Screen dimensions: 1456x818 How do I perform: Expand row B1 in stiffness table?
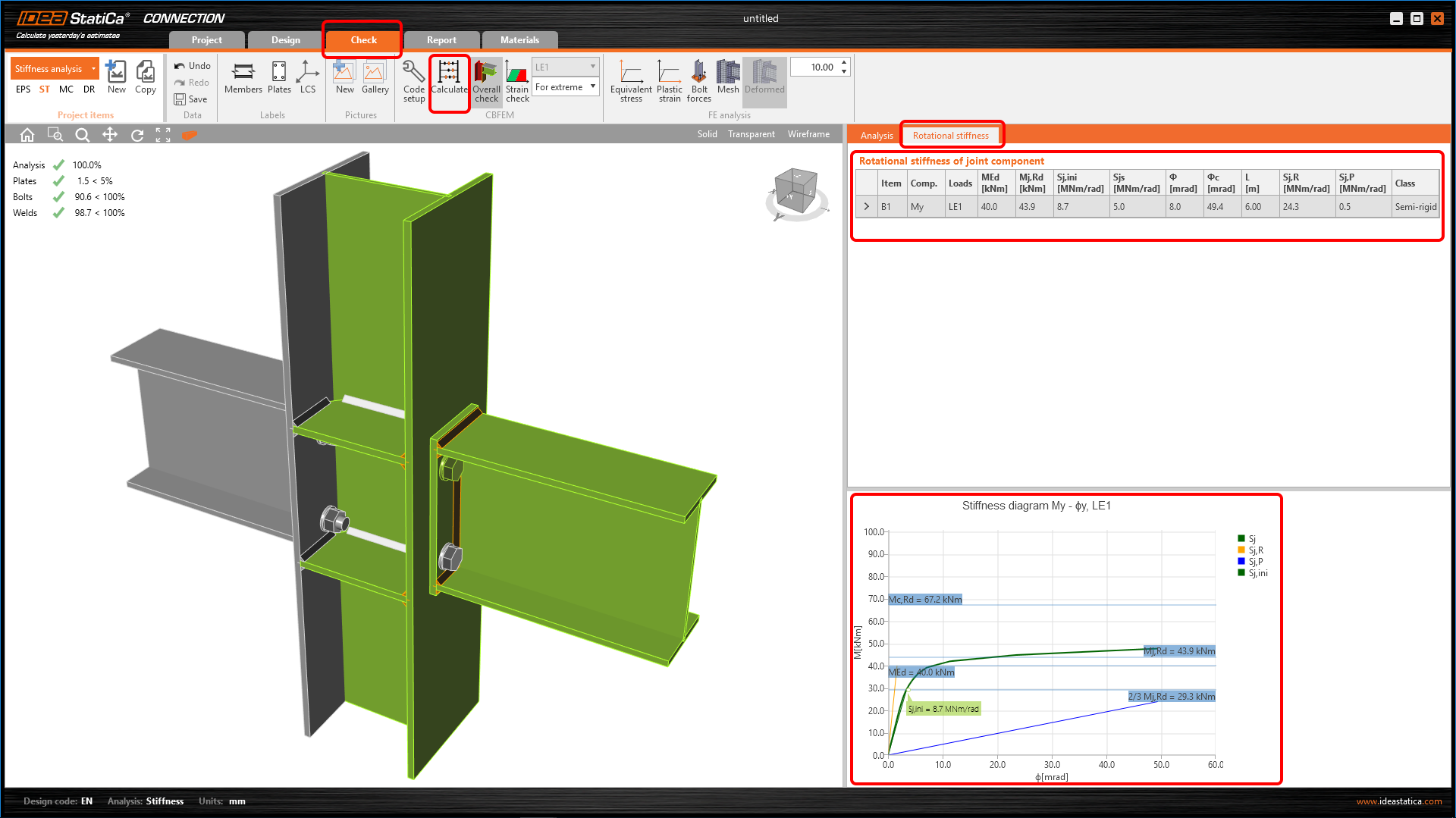pos(867,206)
